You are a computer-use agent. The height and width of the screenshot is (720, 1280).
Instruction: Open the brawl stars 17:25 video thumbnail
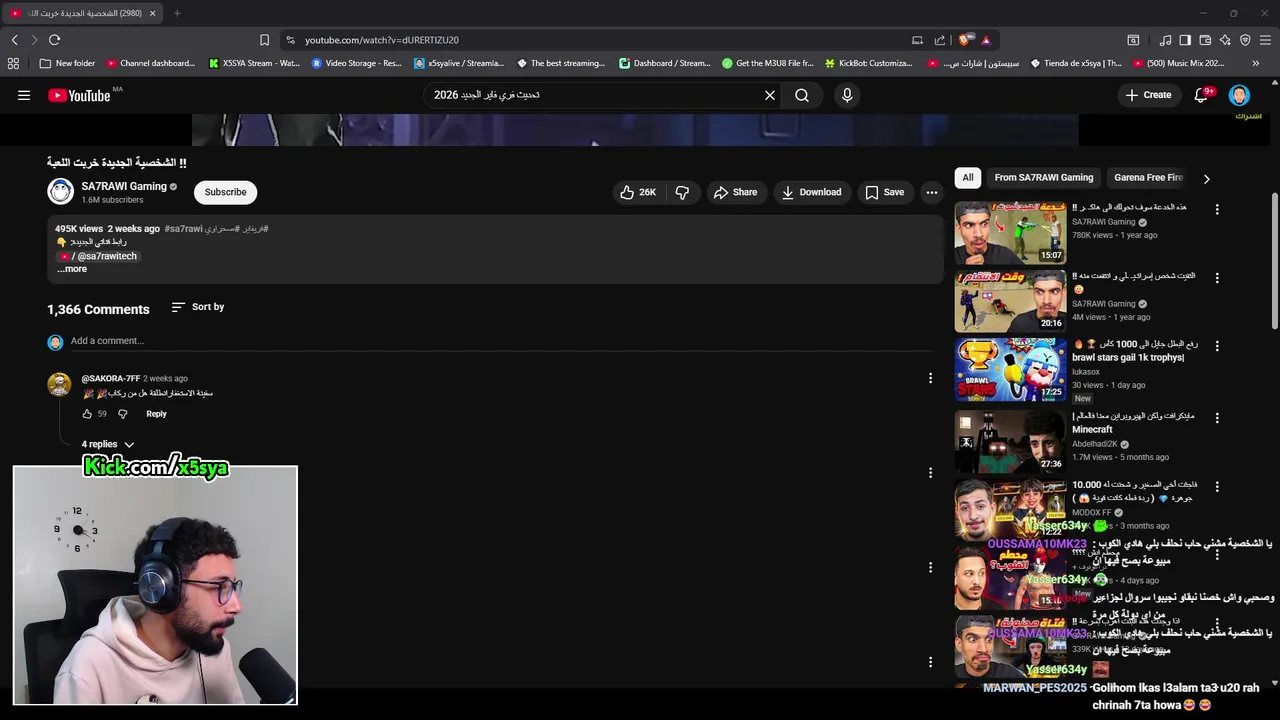click(1010, 369)
